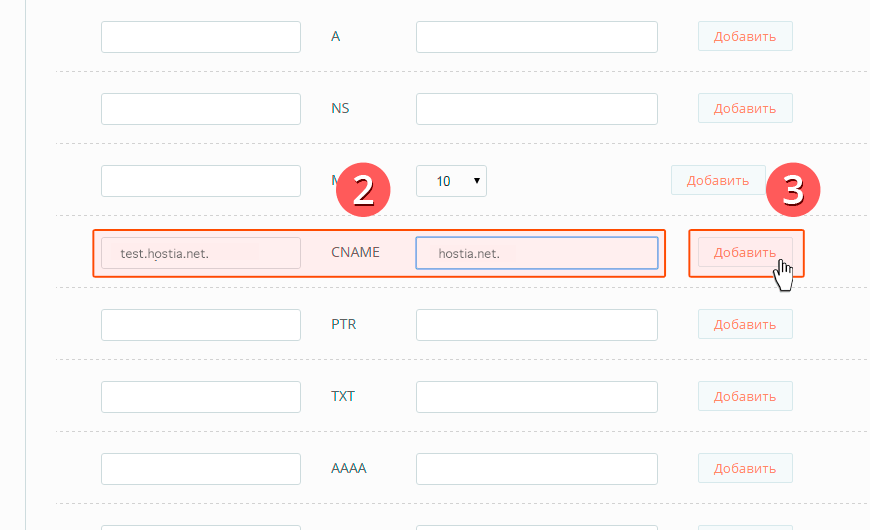Click the Добавить button for AAAA record
Viewport: 870px width, 530px height.
point(745,468)
